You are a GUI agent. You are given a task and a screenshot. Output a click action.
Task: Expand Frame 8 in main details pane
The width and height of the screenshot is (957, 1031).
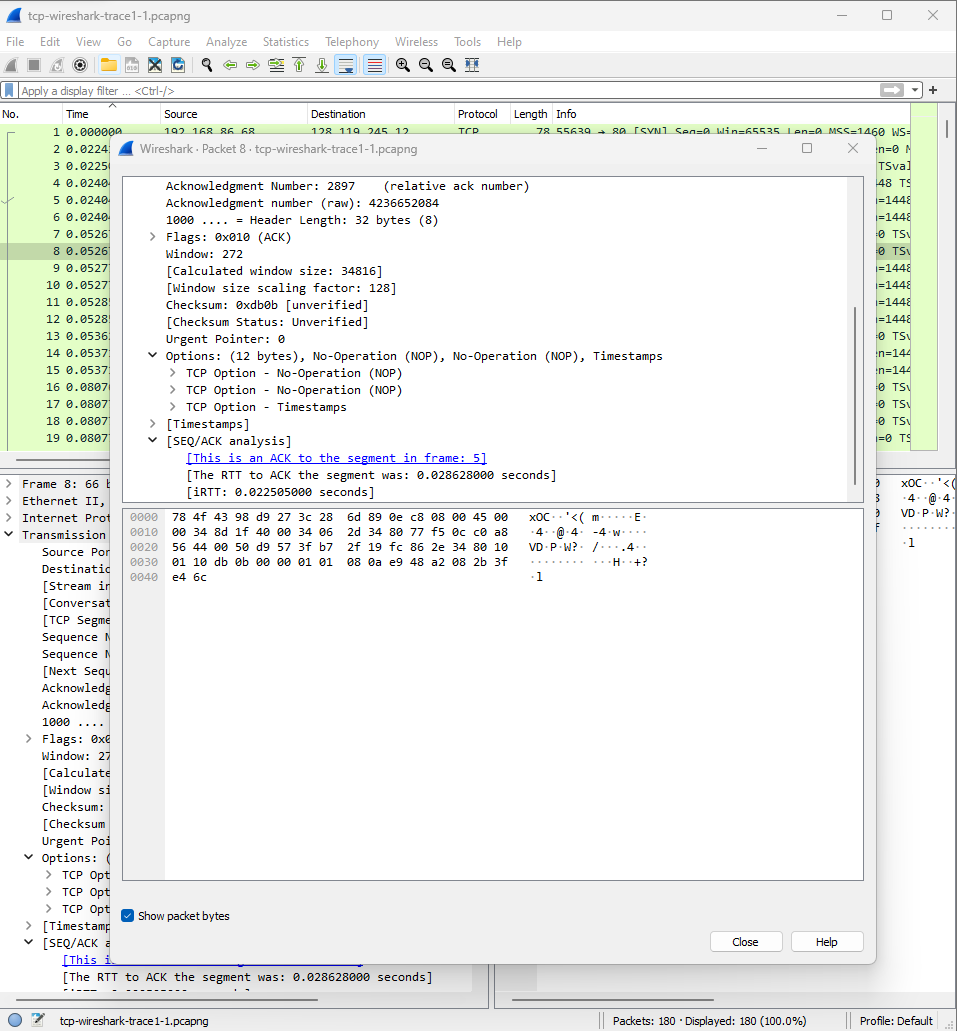click(x=9, y=484)
